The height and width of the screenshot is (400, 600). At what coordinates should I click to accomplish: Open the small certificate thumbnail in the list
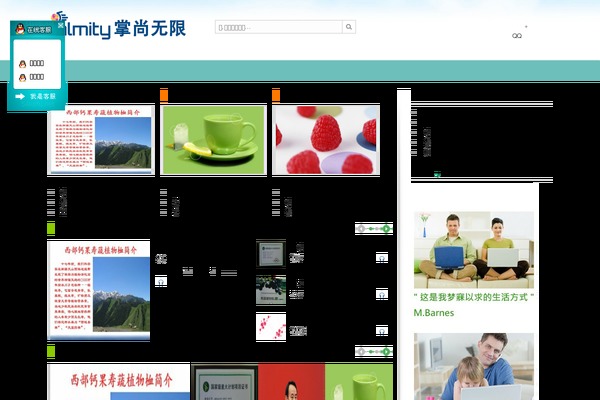click(271, 254)
